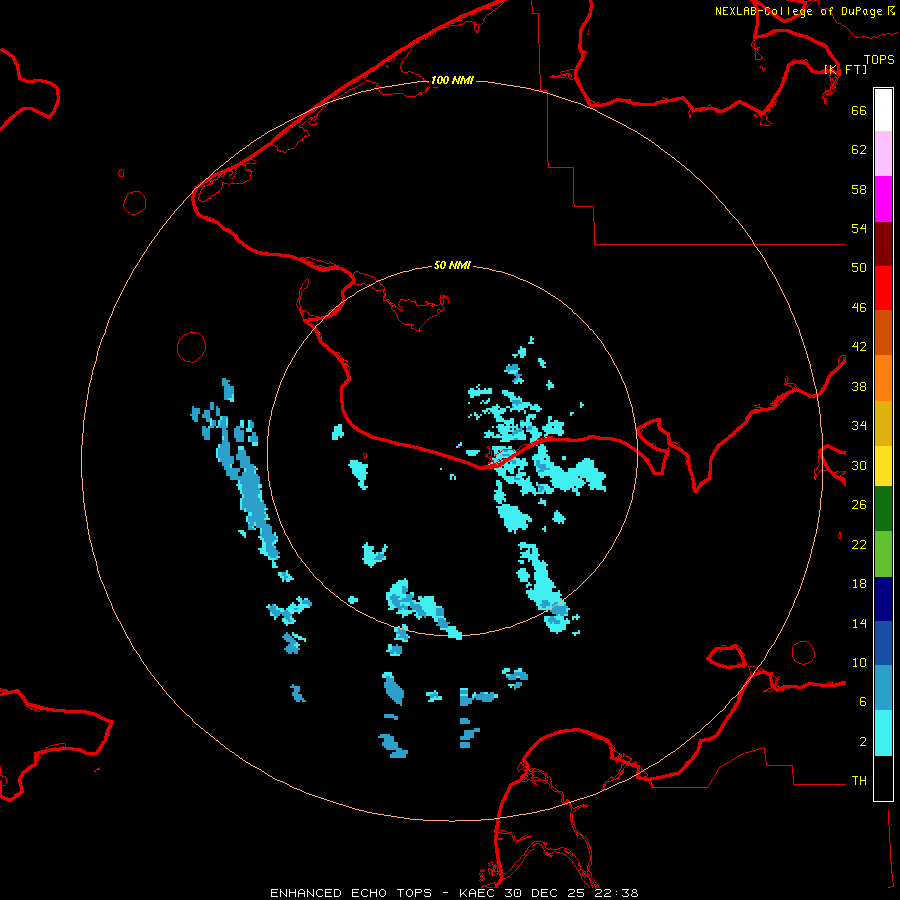Click the '22' legend value
The image size is (900, 900).
pos(859,544)
